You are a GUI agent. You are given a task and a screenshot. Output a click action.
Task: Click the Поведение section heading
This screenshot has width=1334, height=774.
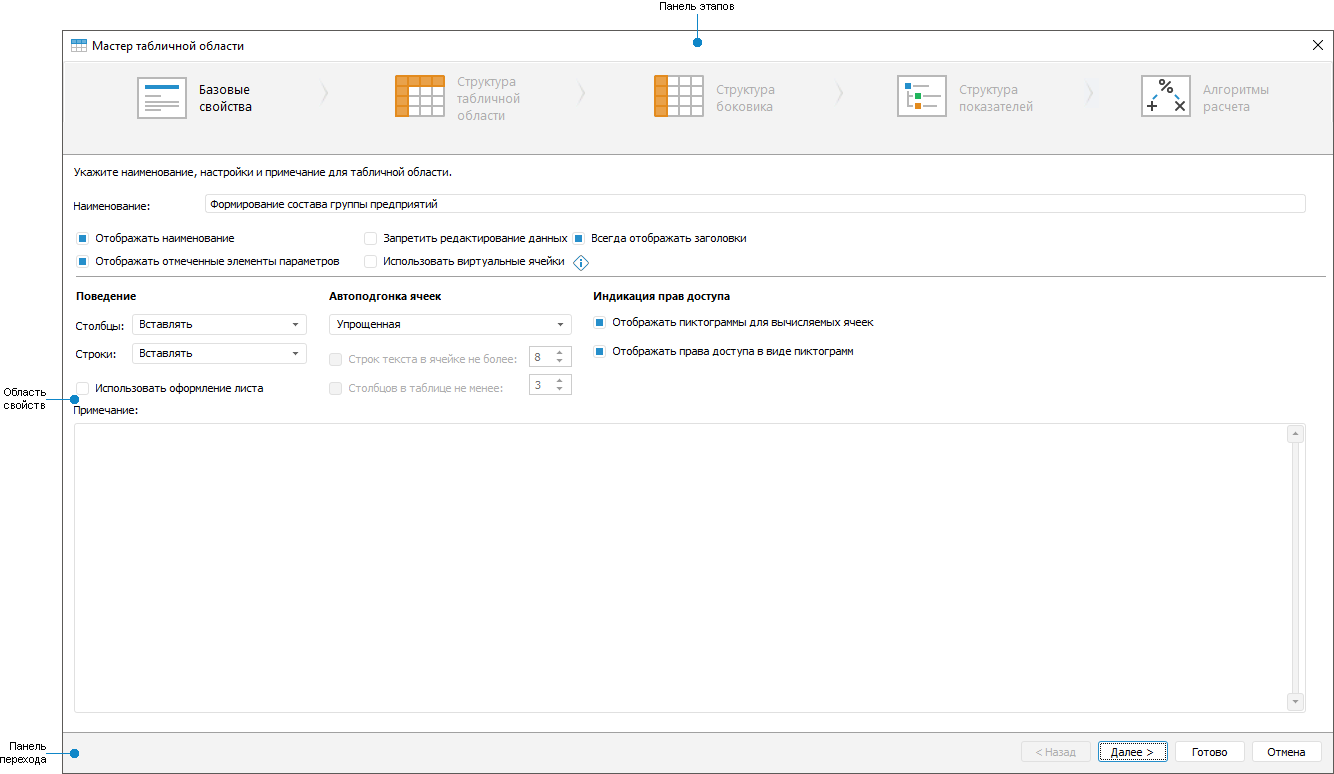coord(106,296)
